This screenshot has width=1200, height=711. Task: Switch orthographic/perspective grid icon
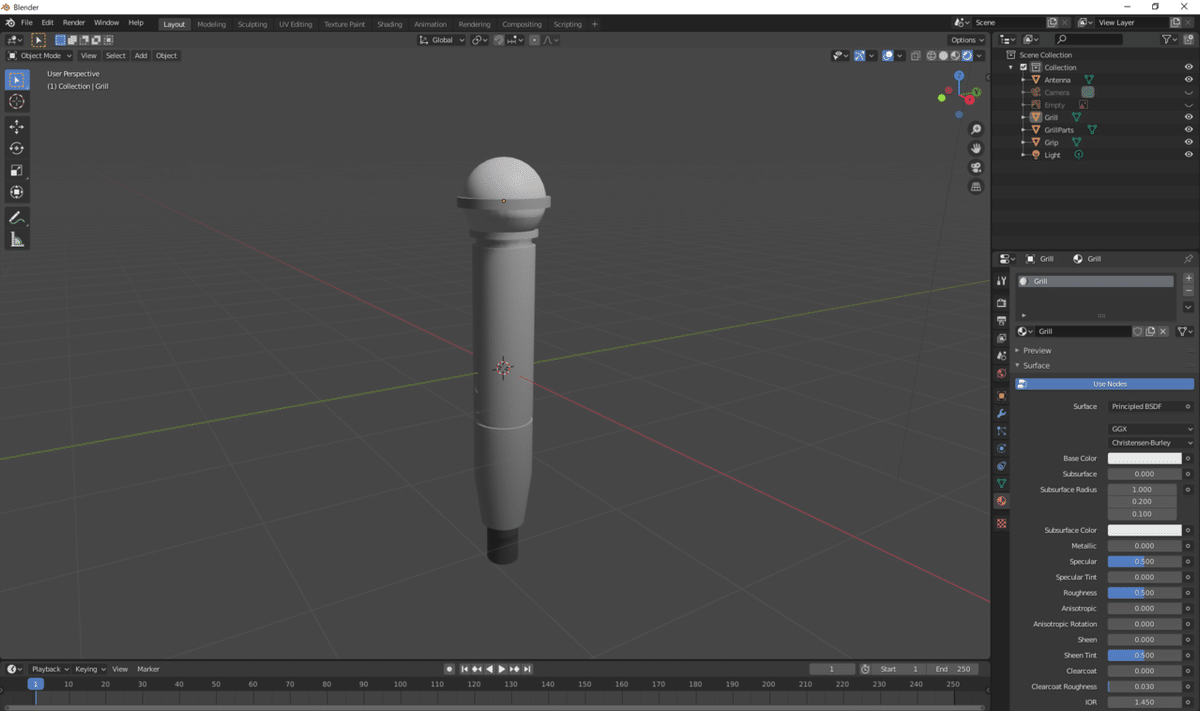(976, 187)
